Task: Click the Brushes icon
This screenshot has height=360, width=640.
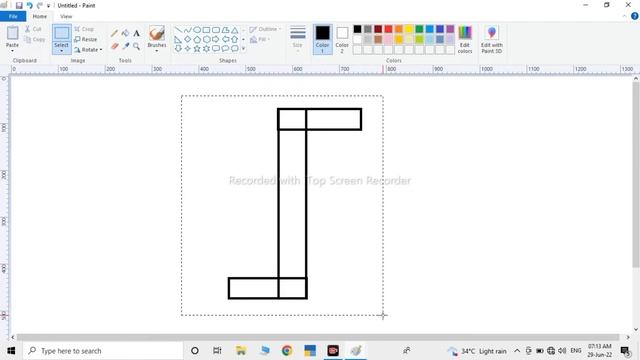Action: 157,33
